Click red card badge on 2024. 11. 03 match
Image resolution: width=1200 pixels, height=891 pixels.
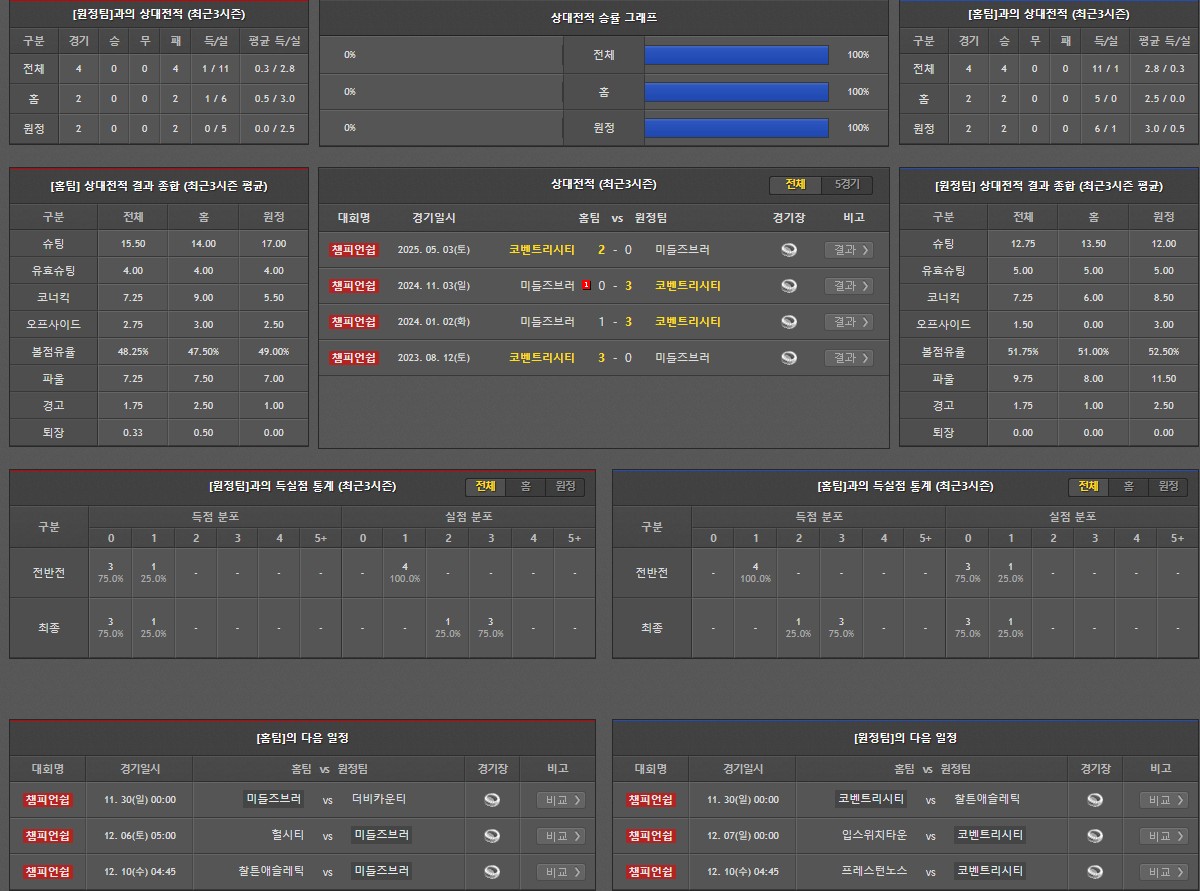coord(586,286)
